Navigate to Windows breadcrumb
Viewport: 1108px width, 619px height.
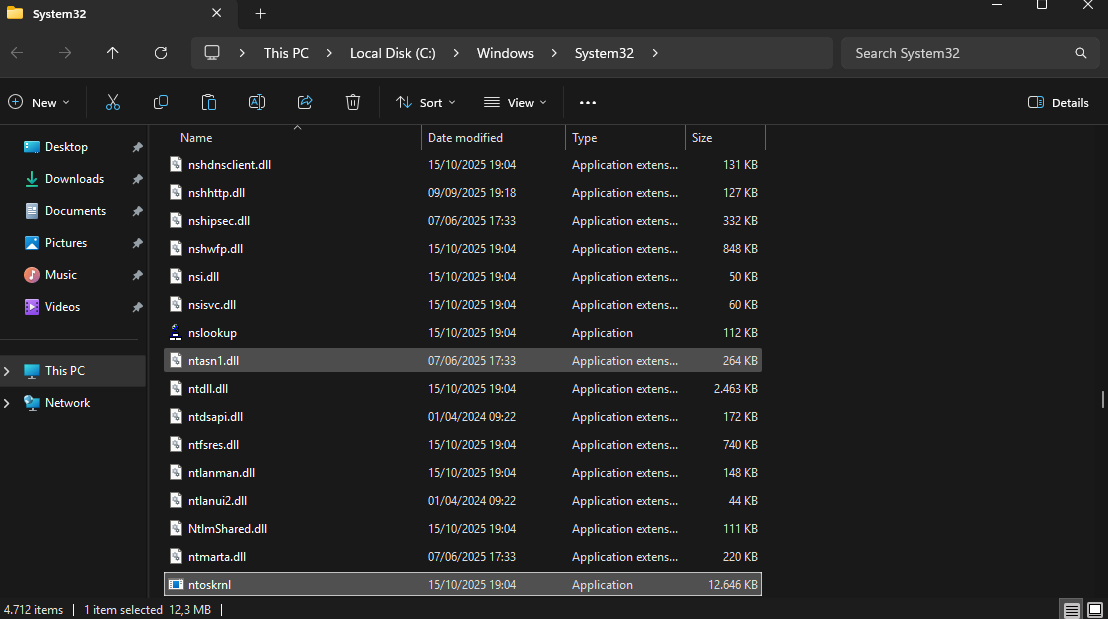point(505,53)
